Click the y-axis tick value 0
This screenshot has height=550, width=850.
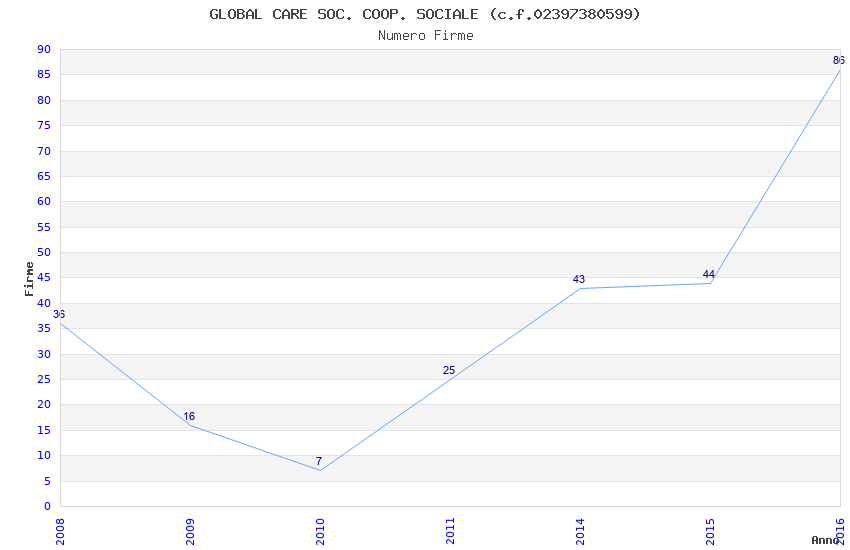48,506
